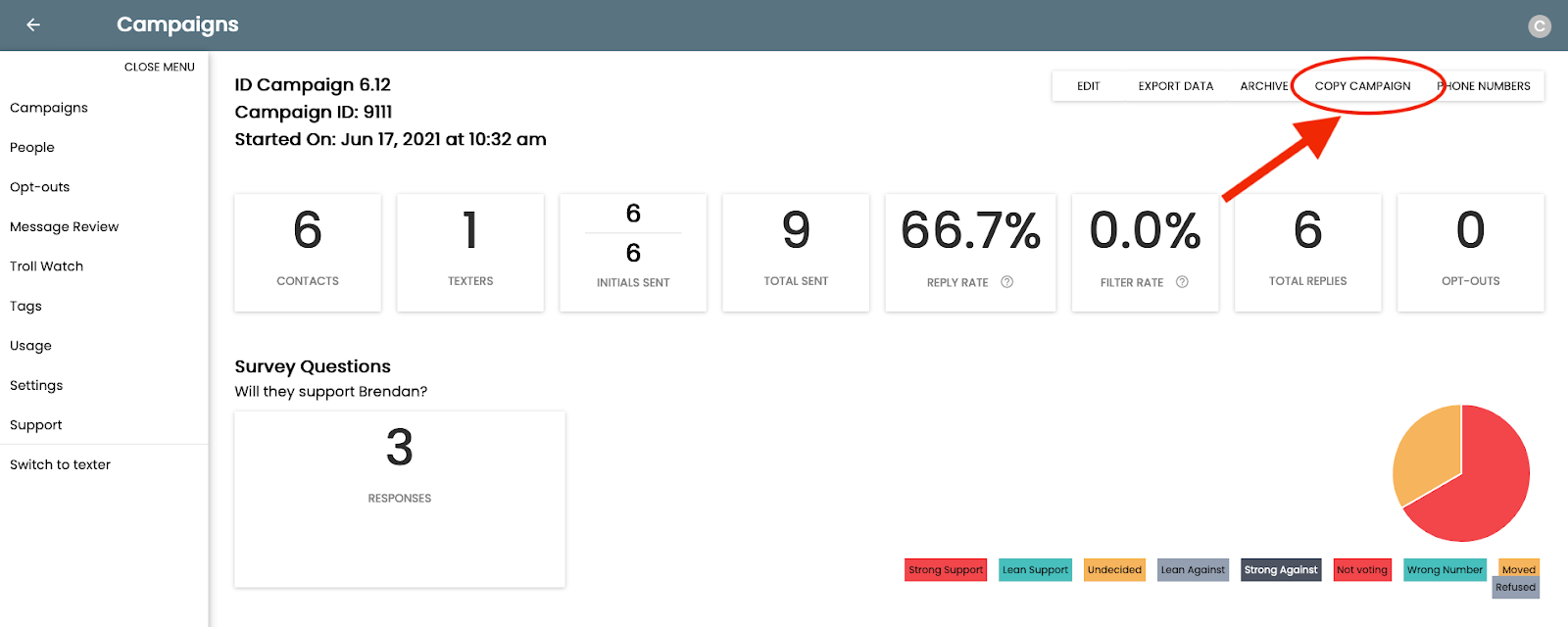Click the Strong Support legend swatch

coord(946,570)
